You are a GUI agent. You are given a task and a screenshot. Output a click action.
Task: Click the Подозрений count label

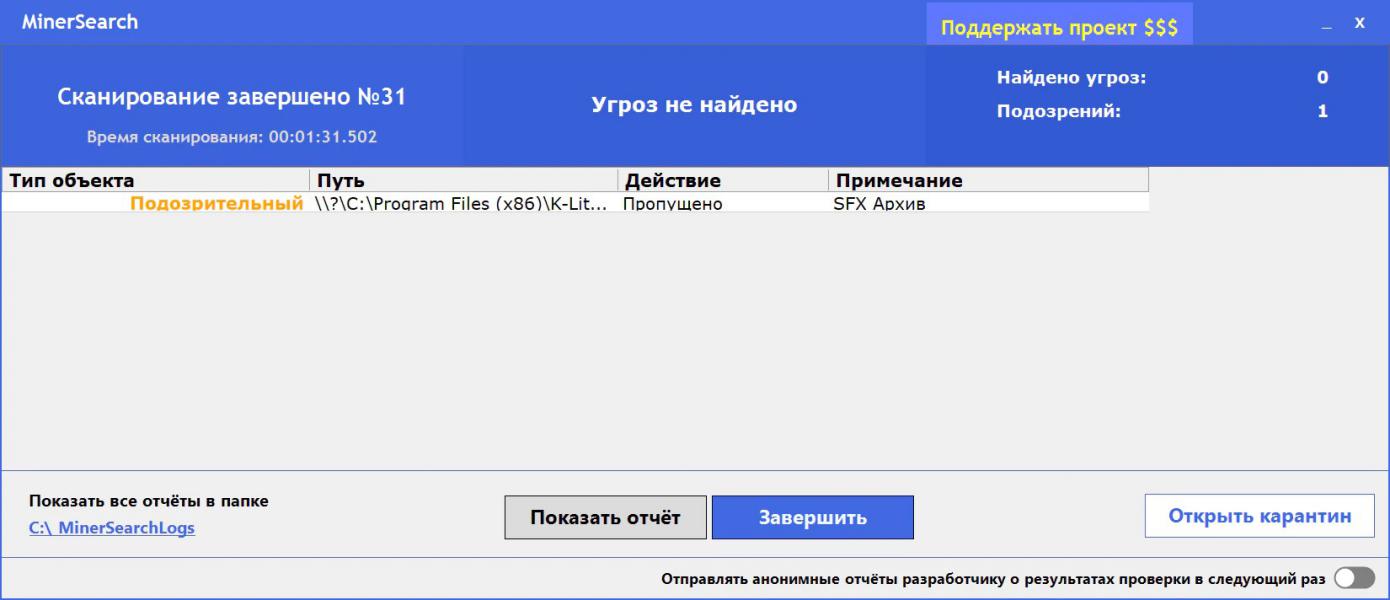click(1058, 112)
